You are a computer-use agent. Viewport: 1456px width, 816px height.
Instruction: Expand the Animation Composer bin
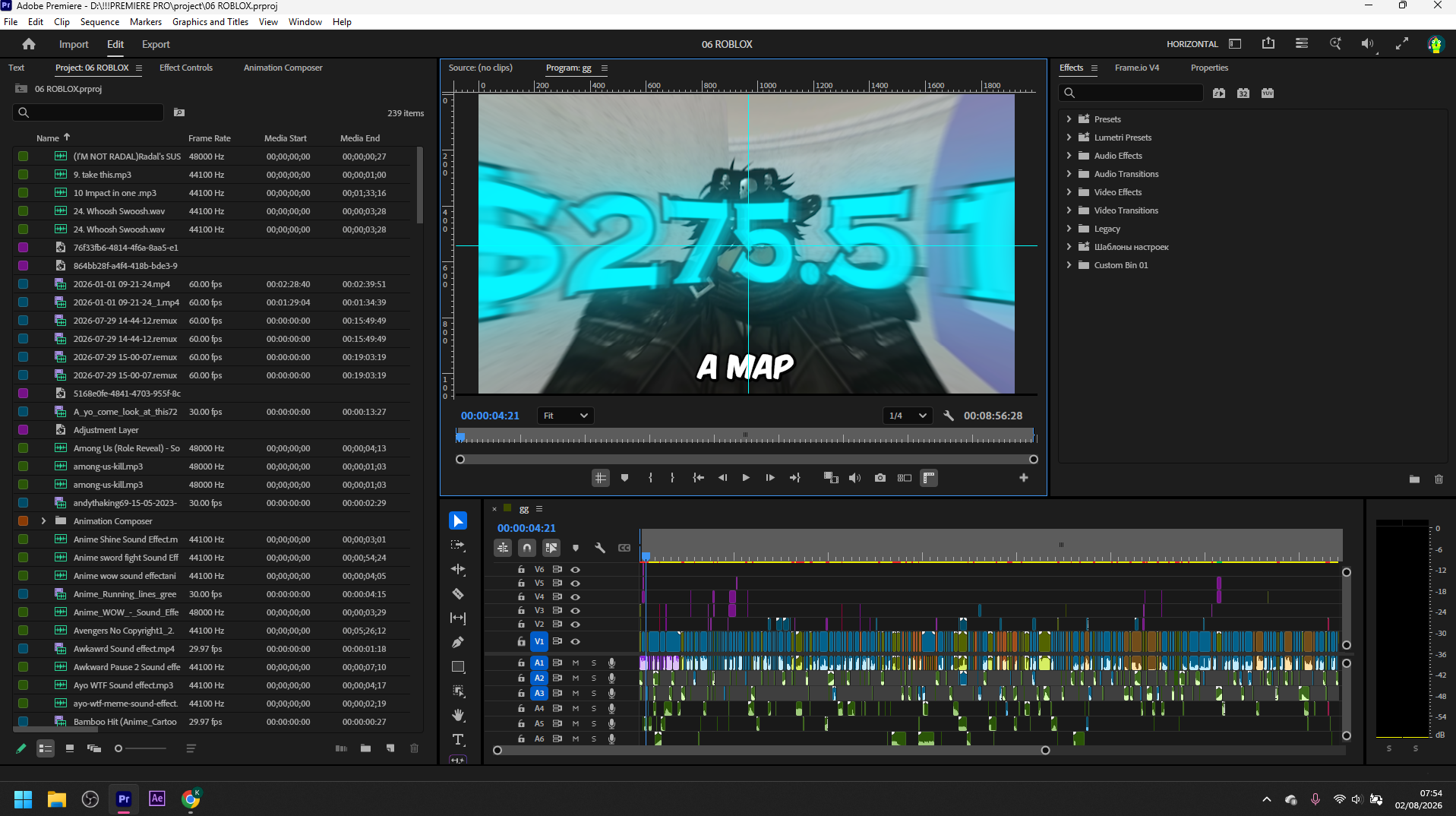tap(43, 521)
